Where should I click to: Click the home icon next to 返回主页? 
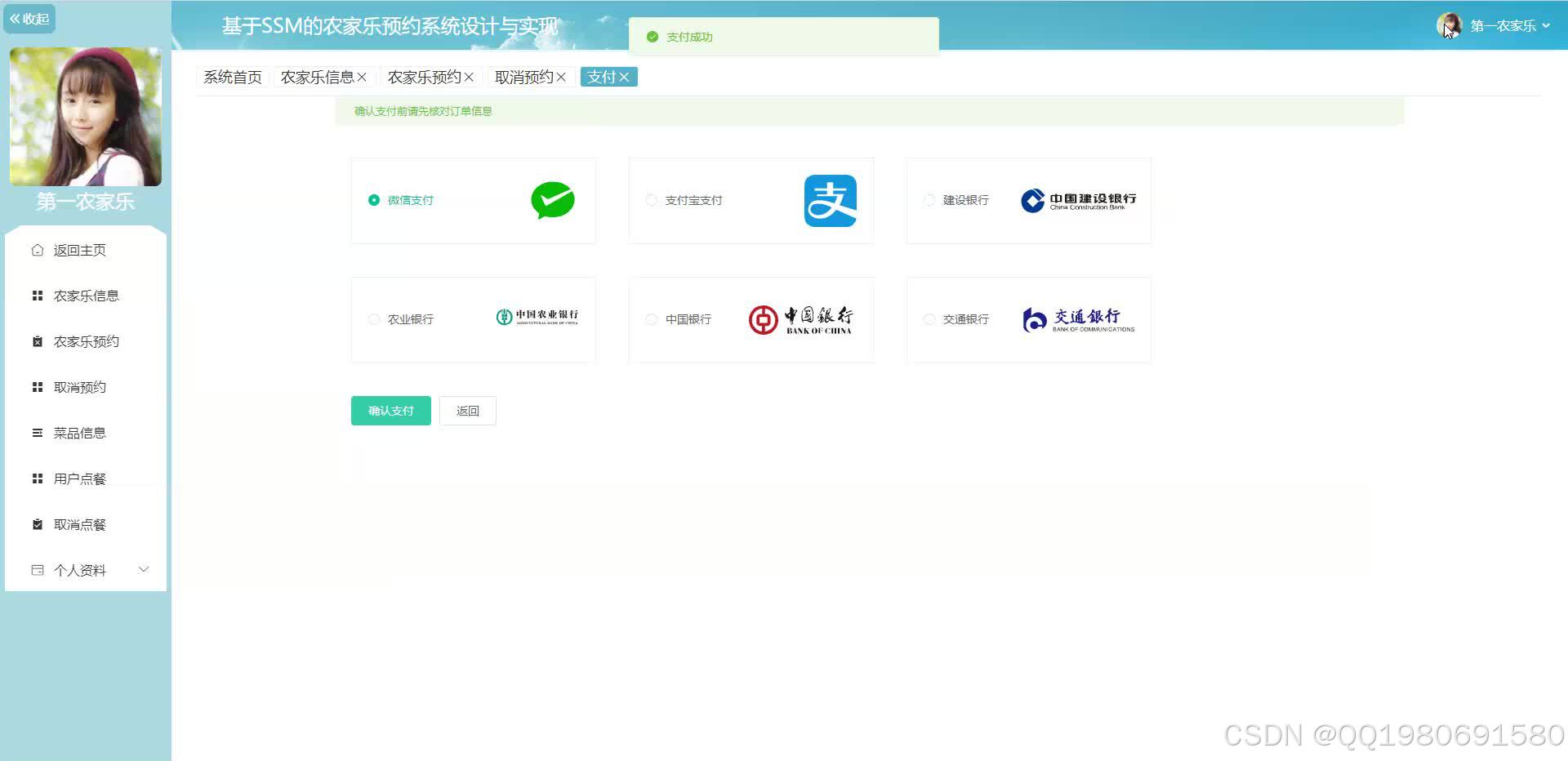pos(37,250)
